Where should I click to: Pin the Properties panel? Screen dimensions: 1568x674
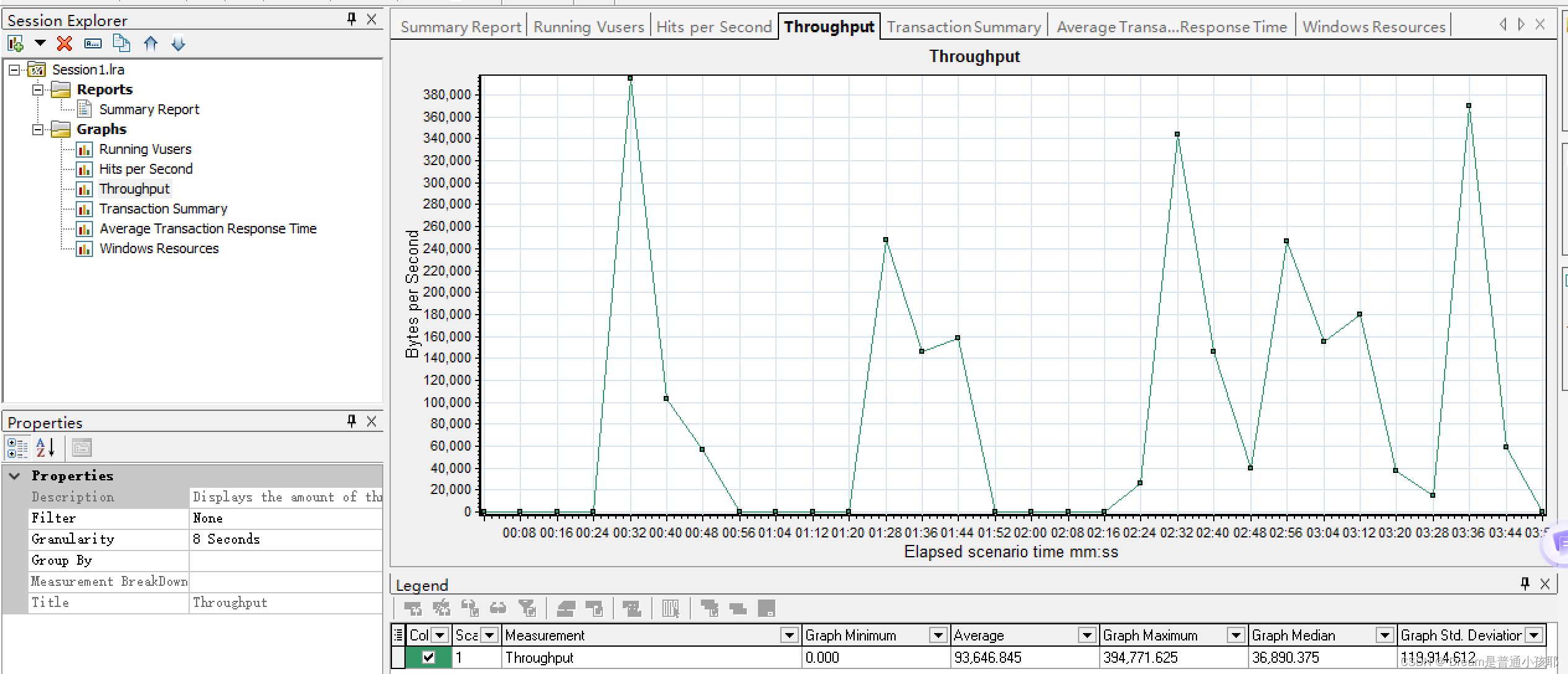point(352,421)
